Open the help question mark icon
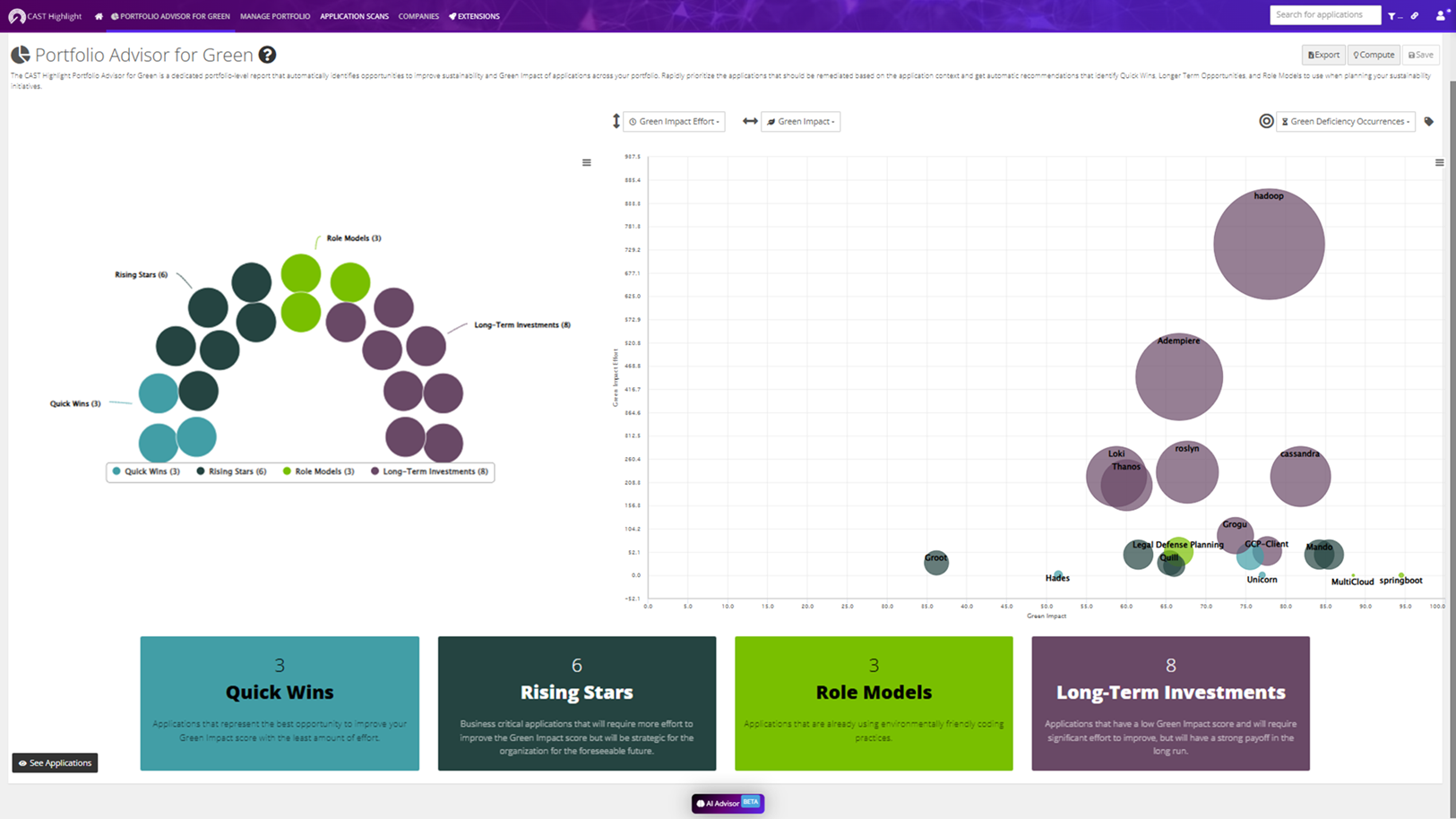The height and width of the screenshot is (819, 1456). tap(267, 55)
